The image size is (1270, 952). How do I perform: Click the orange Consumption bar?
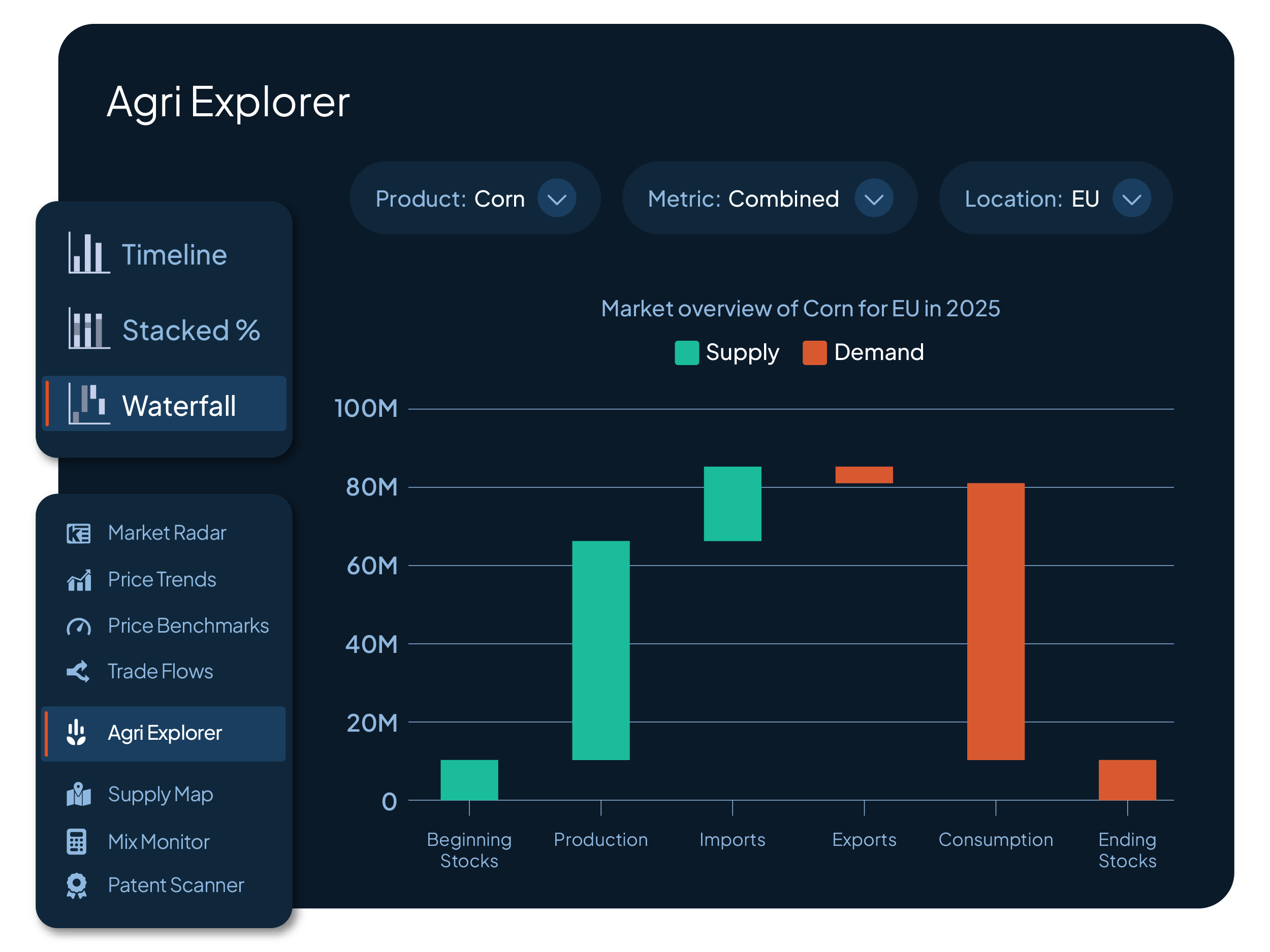point(996,621)
